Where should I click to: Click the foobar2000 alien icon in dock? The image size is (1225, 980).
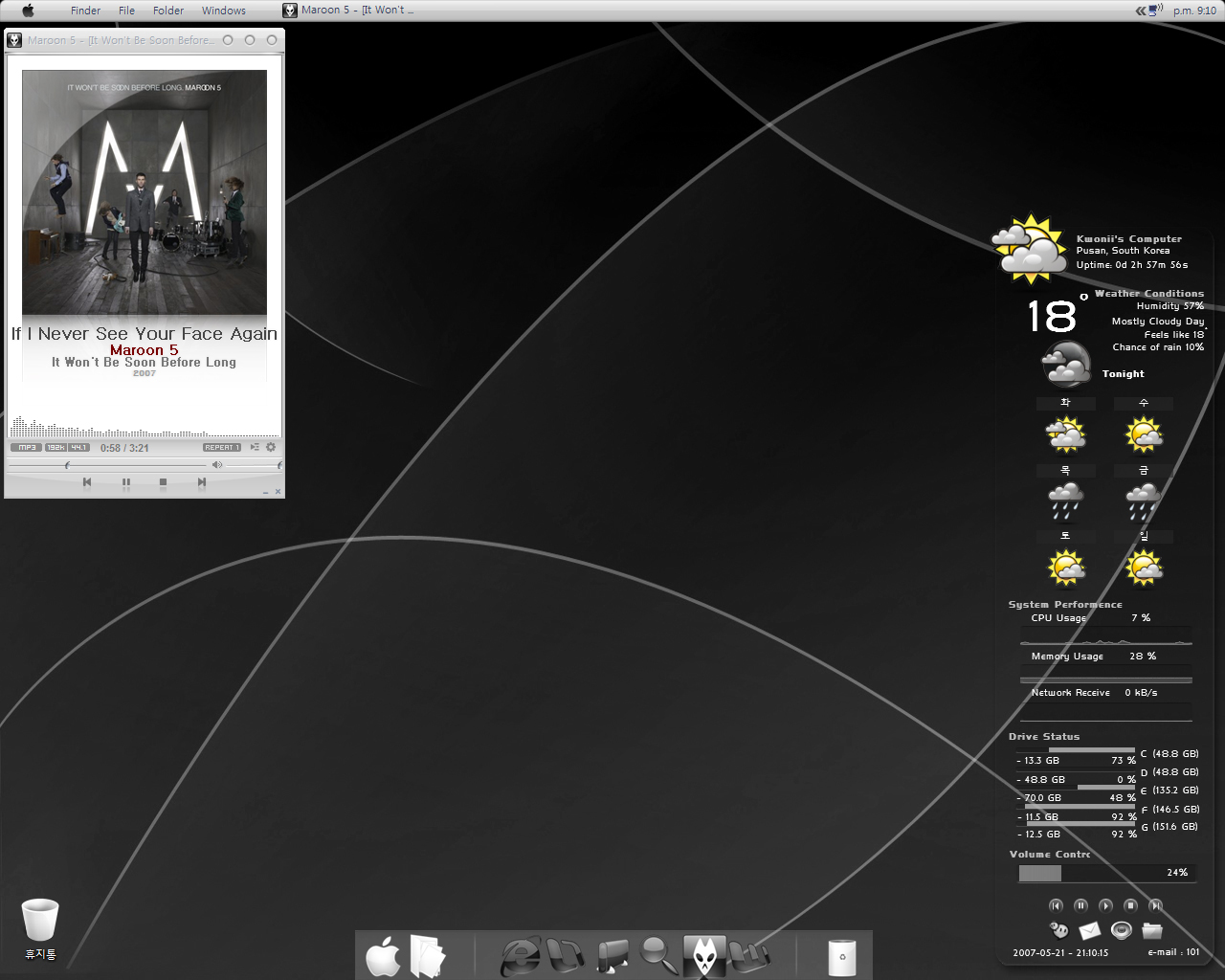704,956
